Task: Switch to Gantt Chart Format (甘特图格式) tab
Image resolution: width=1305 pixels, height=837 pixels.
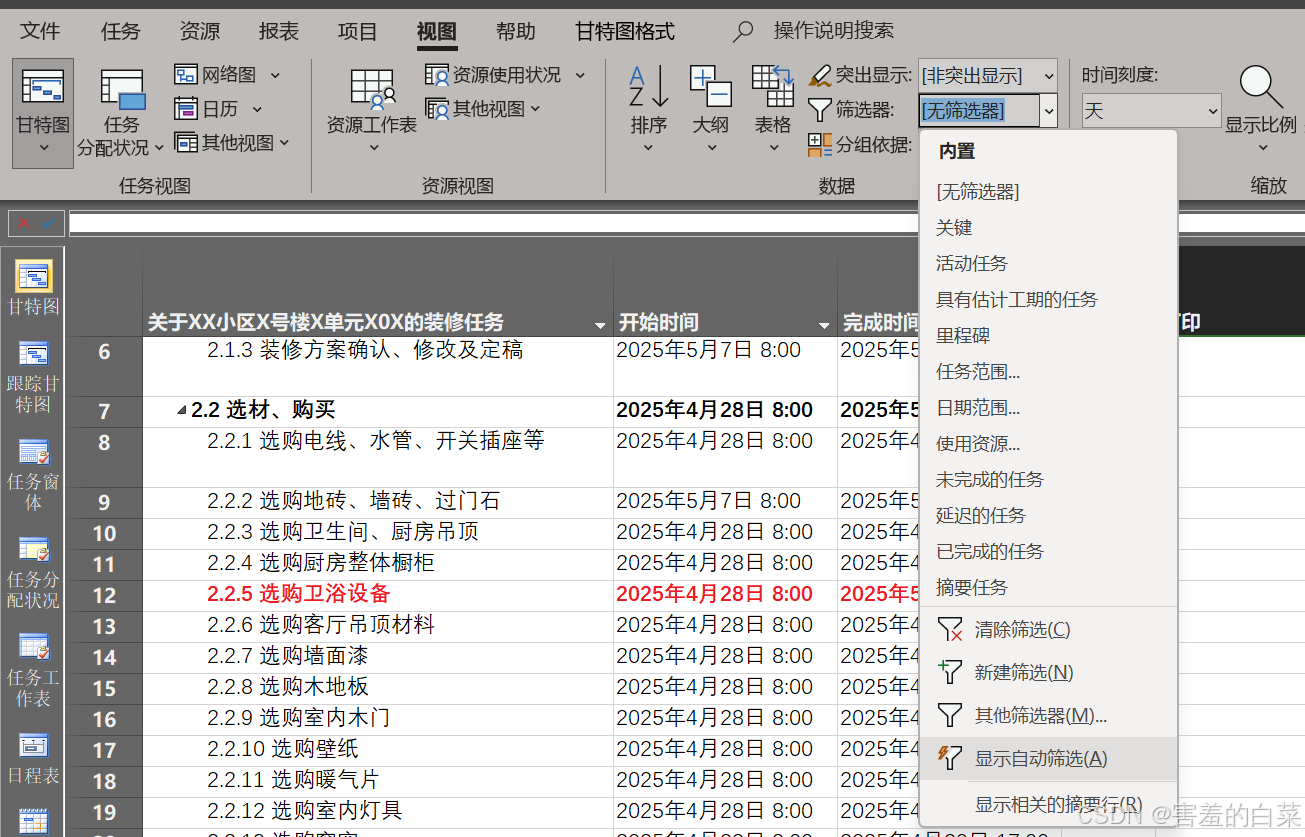Action: 625,31
